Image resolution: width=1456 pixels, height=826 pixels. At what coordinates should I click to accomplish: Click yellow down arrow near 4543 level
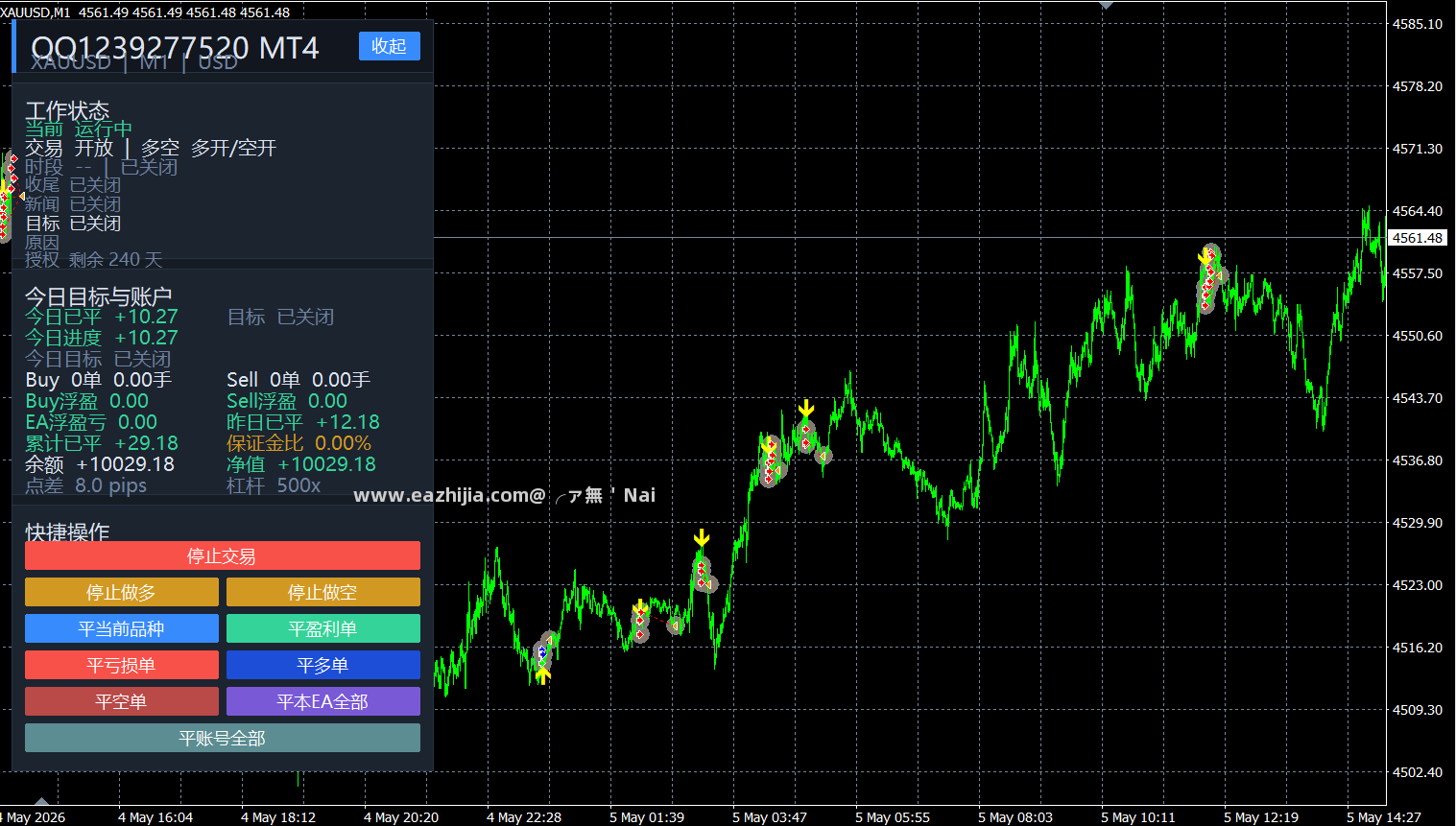pos(806,410)
